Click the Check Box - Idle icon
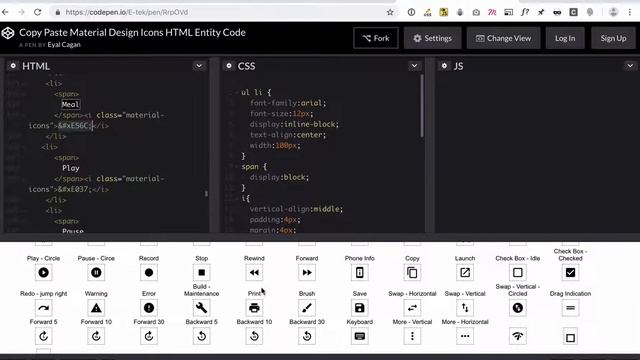Screen dimensions: 640x360 click(x=518, y=273)
